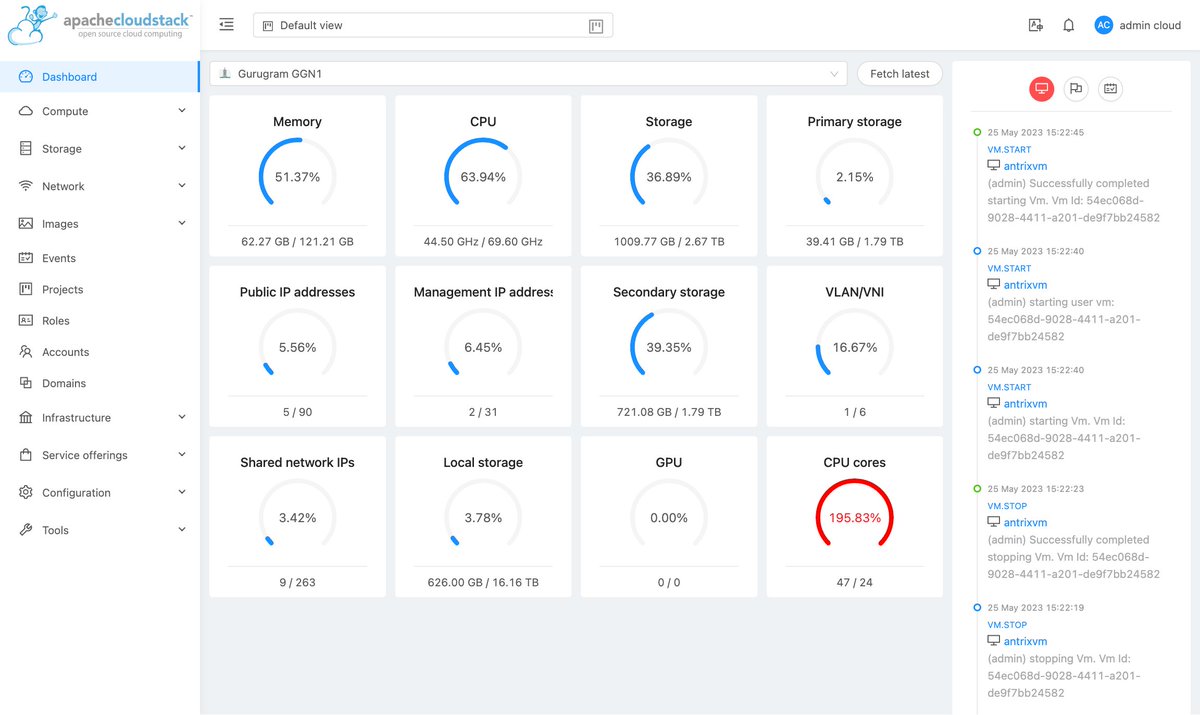Toggle the red VM status filter
This screenshot has height=715, width=1200.
tap(1041, 89)
